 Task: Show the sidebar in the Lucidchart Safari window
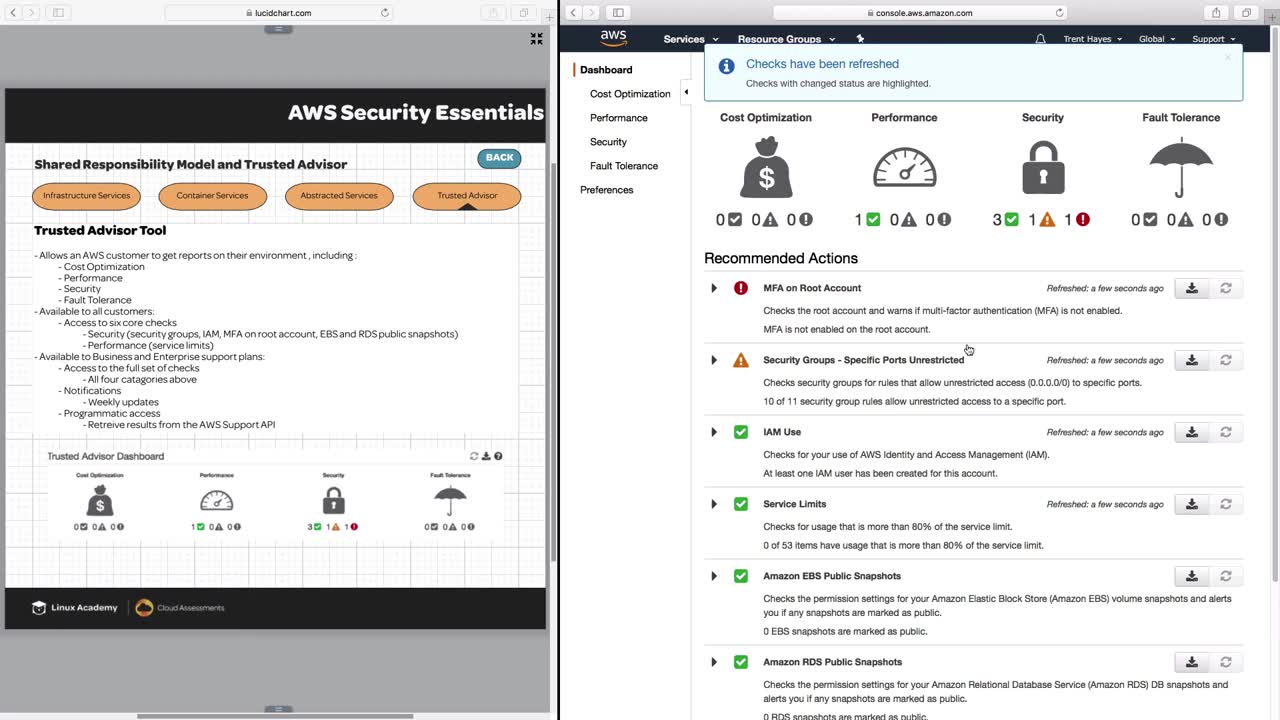click(x=58, y=13)
